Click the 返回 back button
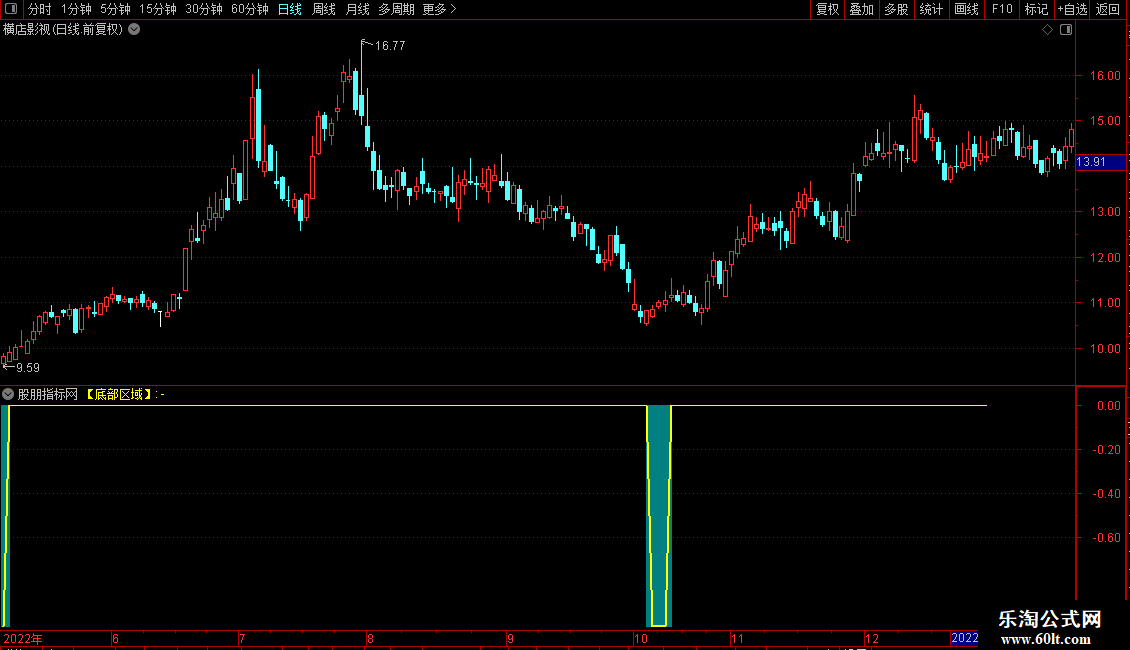The width and height of the screenshot is (1130, 650). [x=1108, y=9]
